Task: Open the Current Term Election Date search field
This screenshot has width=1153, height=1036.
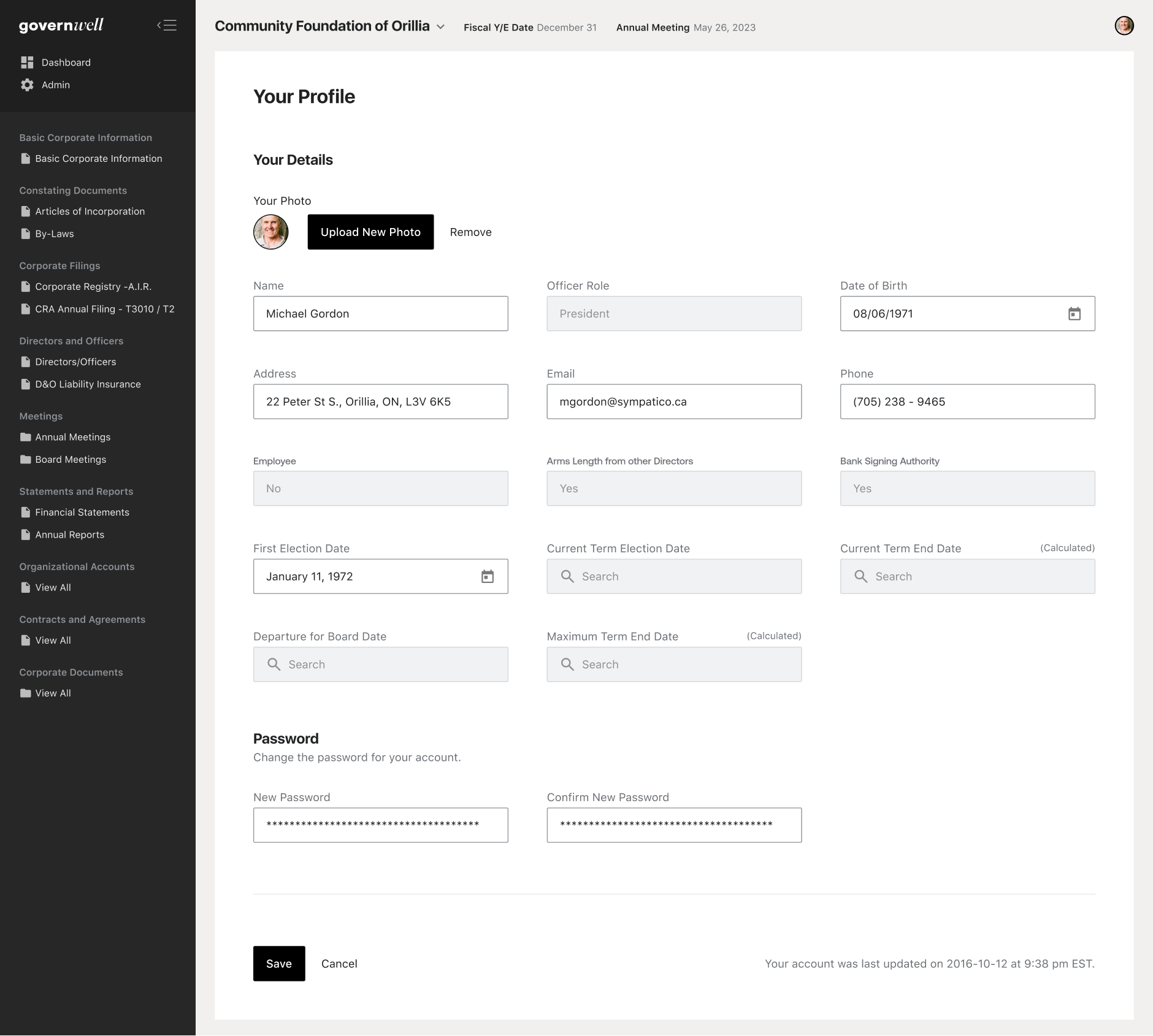Action: coord(673,576)
